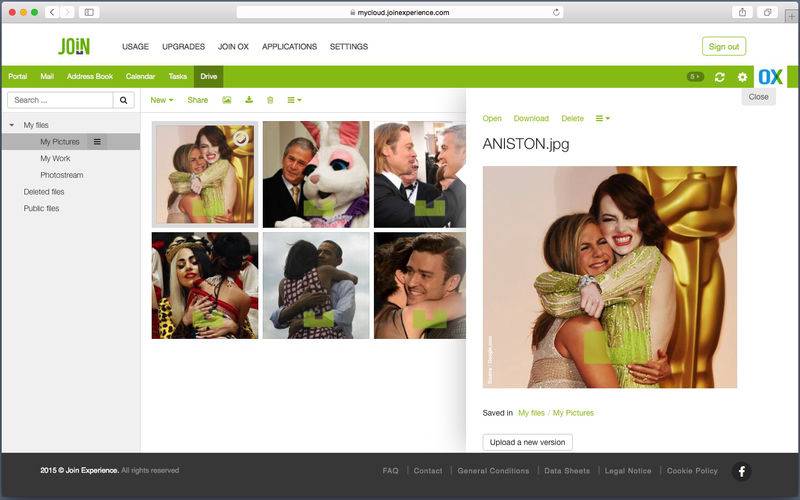Click the browser back arrow

[52, 12]
